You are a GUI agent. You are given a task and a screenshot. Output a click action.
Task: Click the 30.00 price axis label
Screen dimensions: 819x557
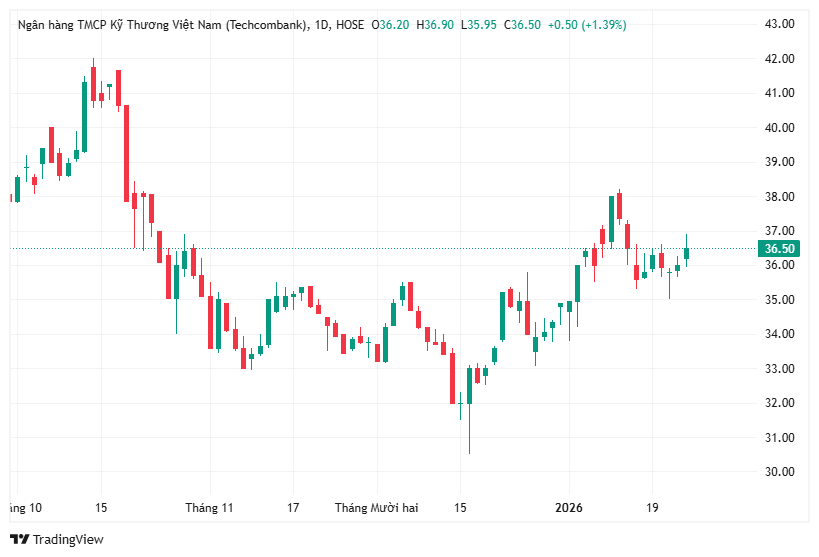pos(779,472)
